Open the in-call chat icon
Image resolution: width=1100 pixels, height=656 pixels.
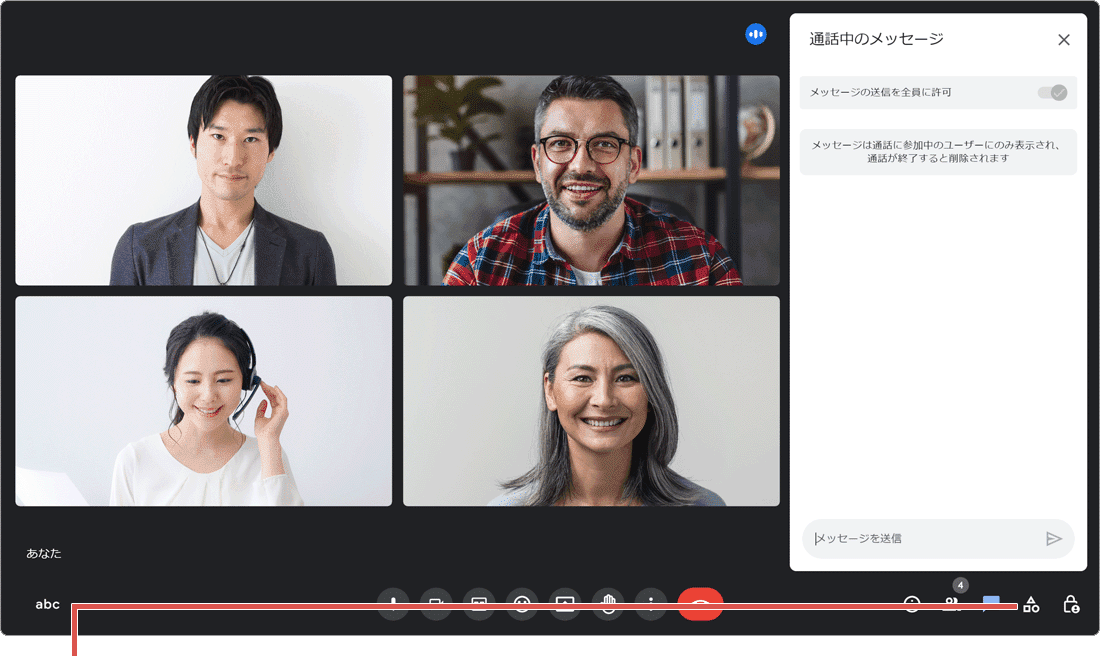pyautogui.click(x=991, y=604)
